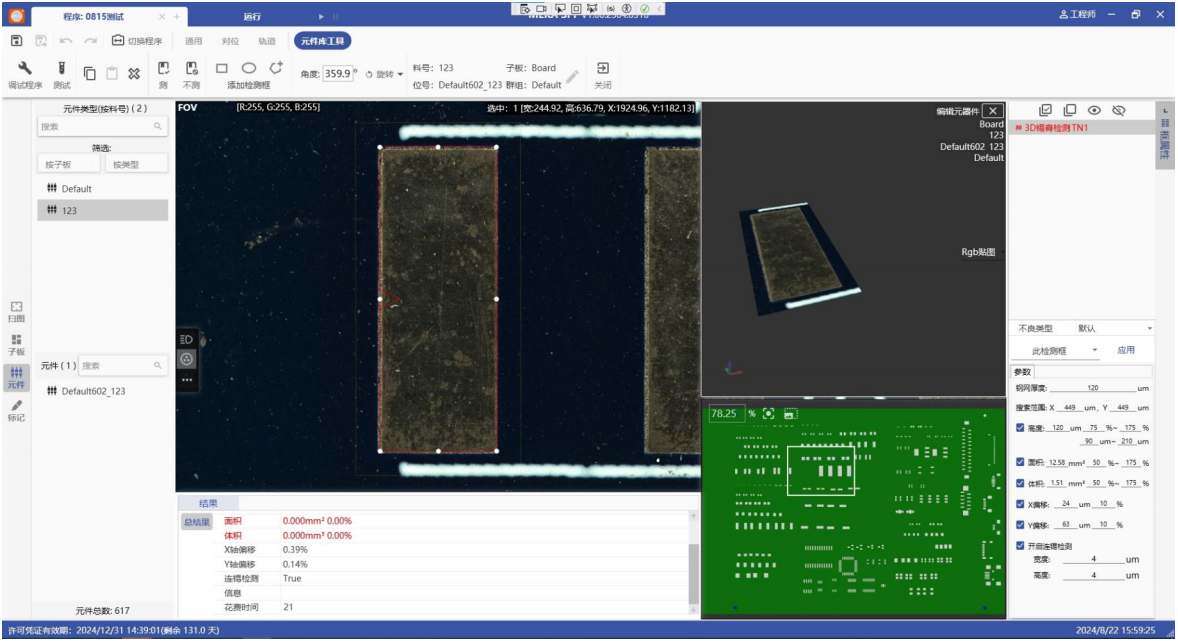The image size is (1178, 641).
Task: Open the 结果 results tab
Action: coord(208,503)
